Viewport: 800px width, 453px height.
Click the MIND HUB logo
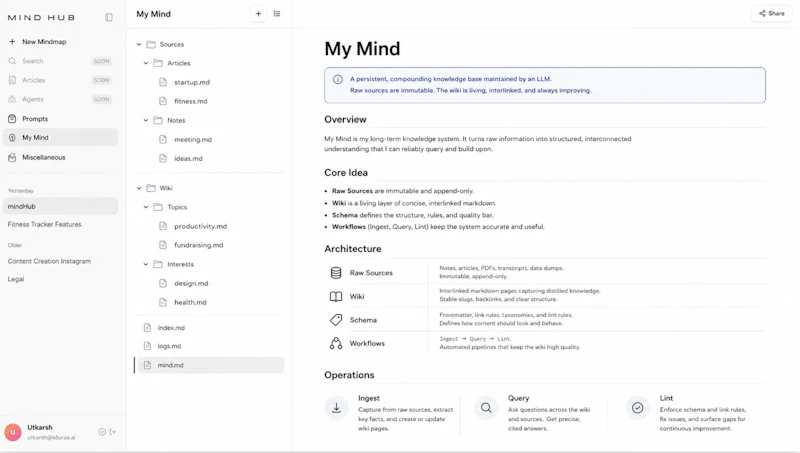pos(41,17)
